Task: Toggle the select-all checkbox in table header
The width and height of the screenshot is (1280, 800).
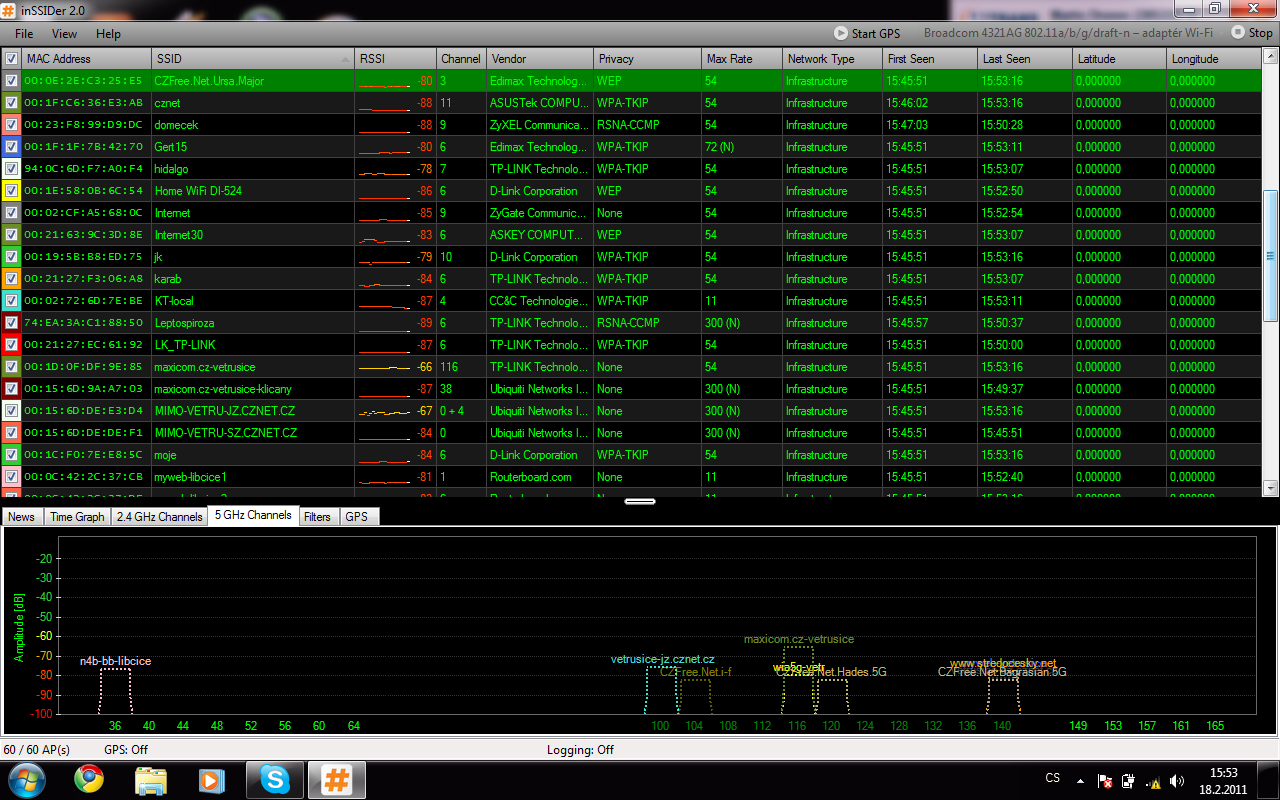Action: (11, 59)
